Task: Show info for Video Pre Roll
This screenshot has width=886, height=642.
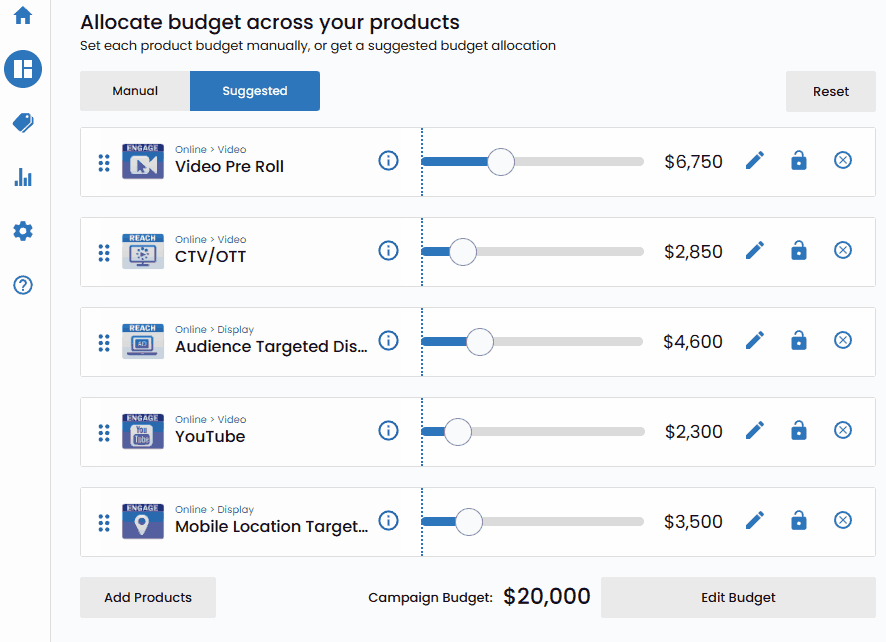Action: click(x=389, y=161)
